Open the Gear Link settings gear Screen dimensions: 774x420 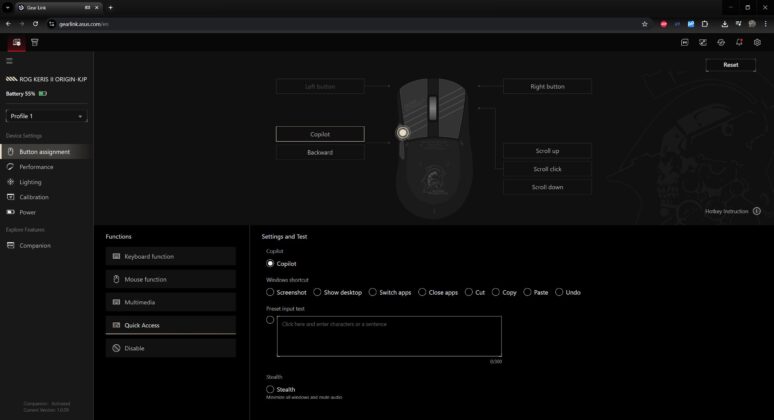tap(757, 42)
